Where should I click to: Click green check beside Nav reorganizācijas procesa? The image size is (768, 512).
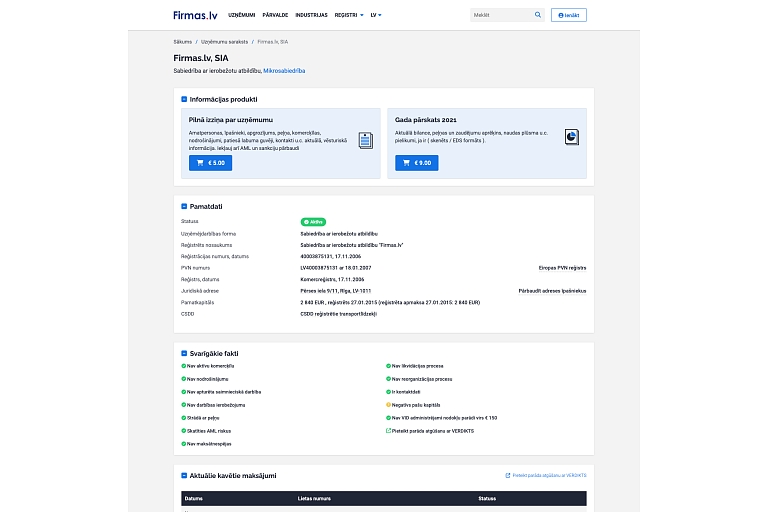(388, 379)
